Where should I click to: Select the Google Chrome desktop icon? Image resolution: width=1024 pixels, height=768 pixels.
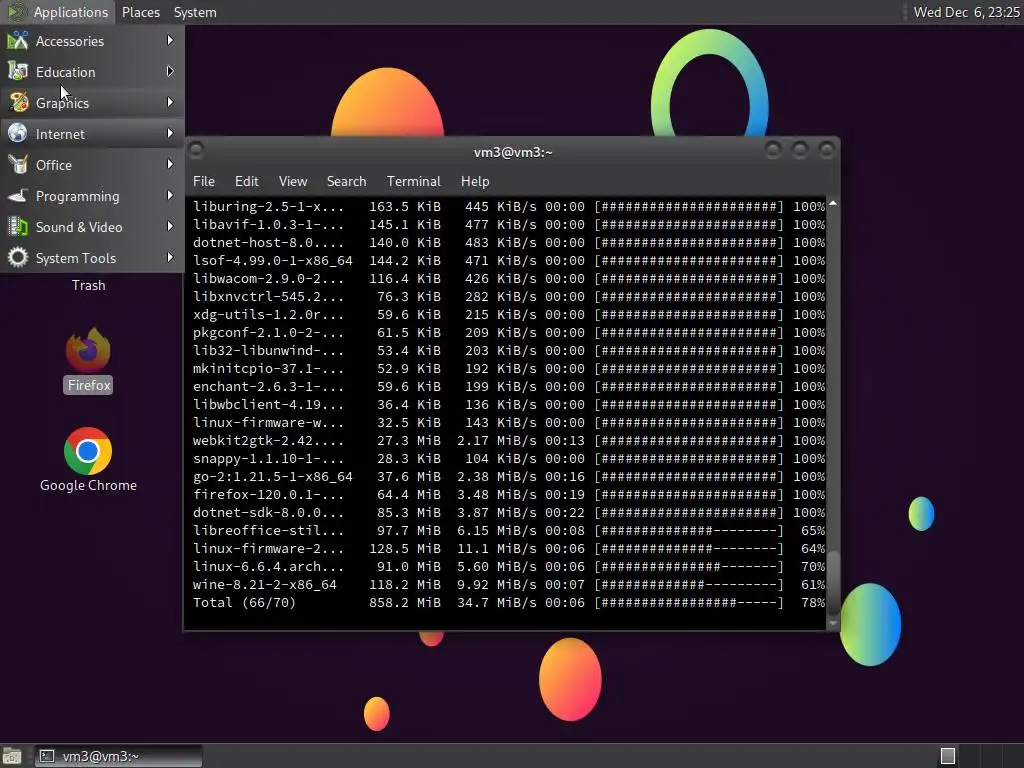pyautogui.click(x=88, y=451)
